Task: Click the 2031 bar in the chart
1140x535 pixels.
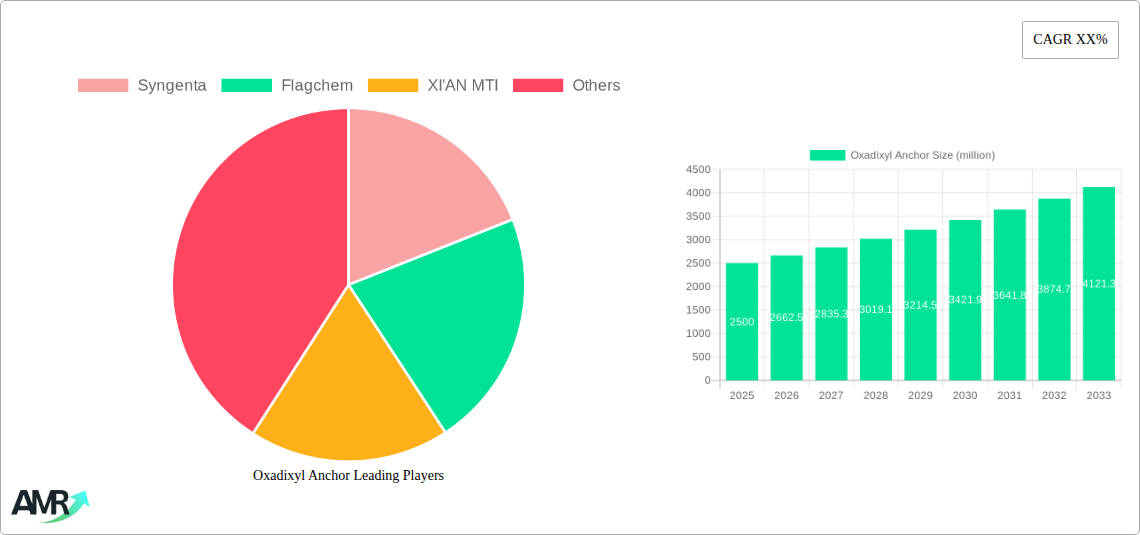Action: click(x=1009, y=295)
